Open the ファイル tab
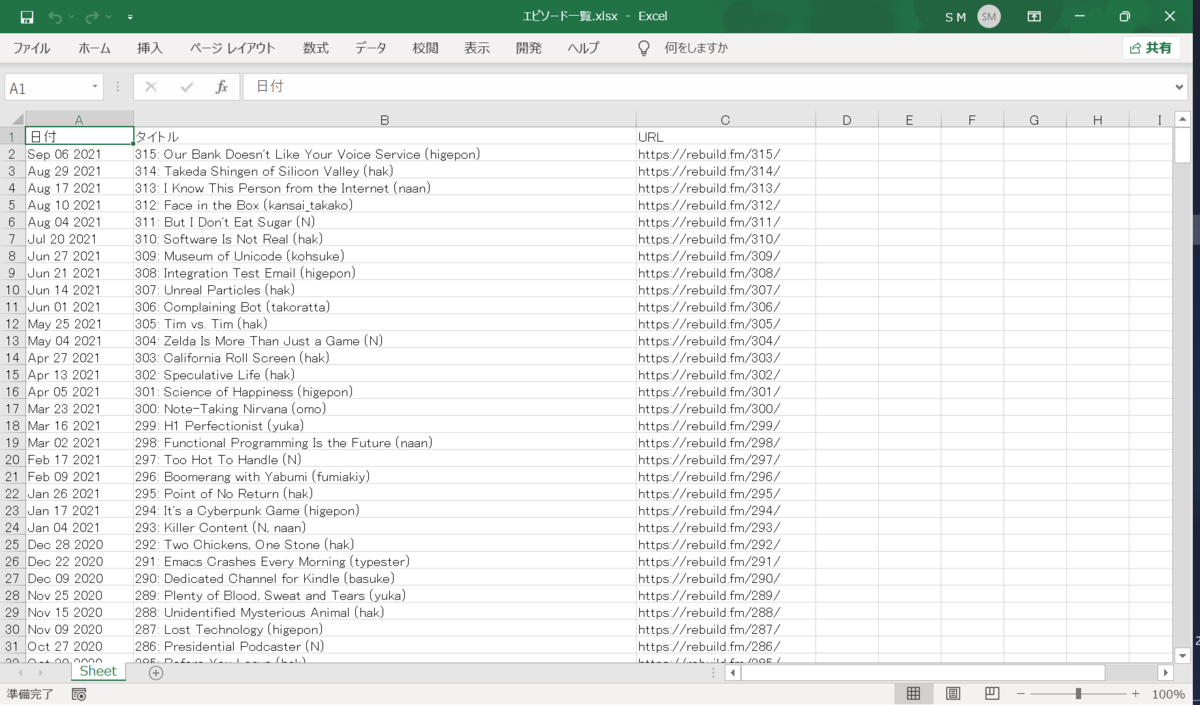 coord(32,48)
